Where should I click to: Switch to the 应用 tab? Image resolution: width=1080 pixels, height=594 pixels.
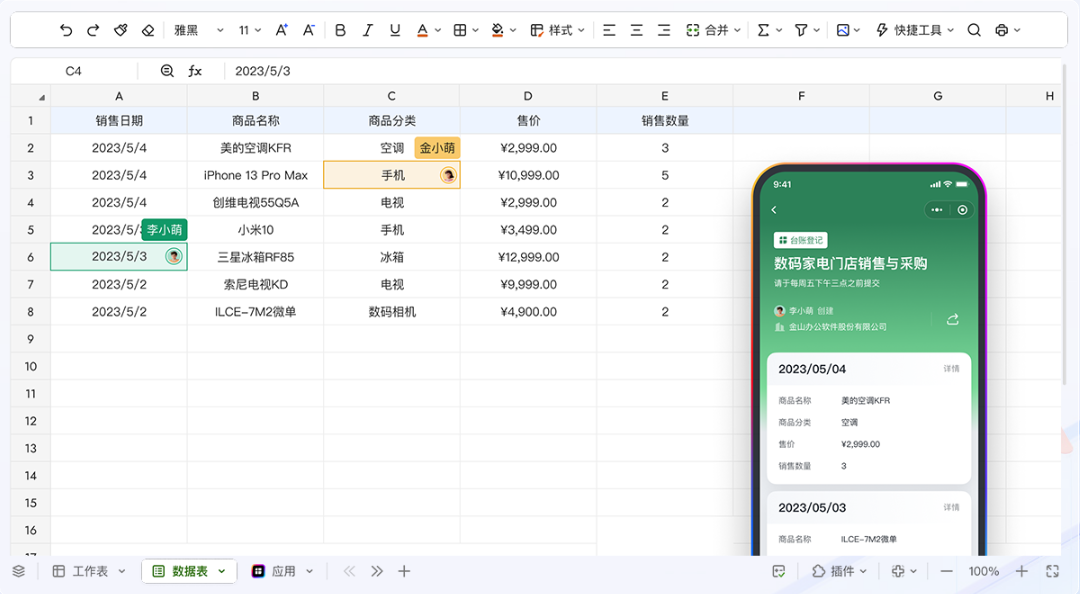[x=283, y=571]
